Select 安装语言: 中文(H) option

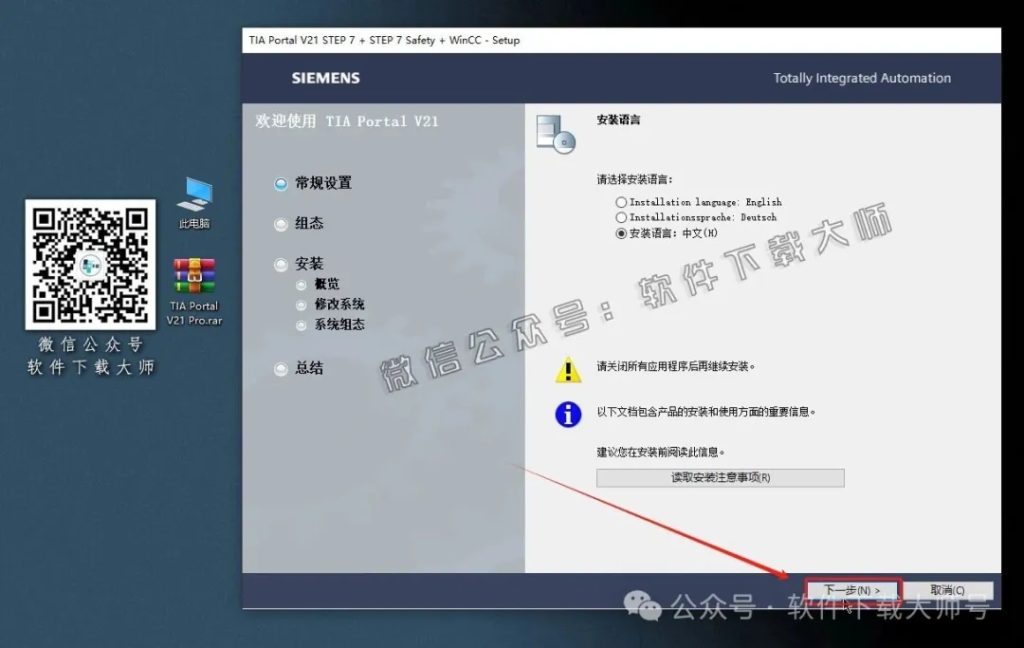pos(620,233)
